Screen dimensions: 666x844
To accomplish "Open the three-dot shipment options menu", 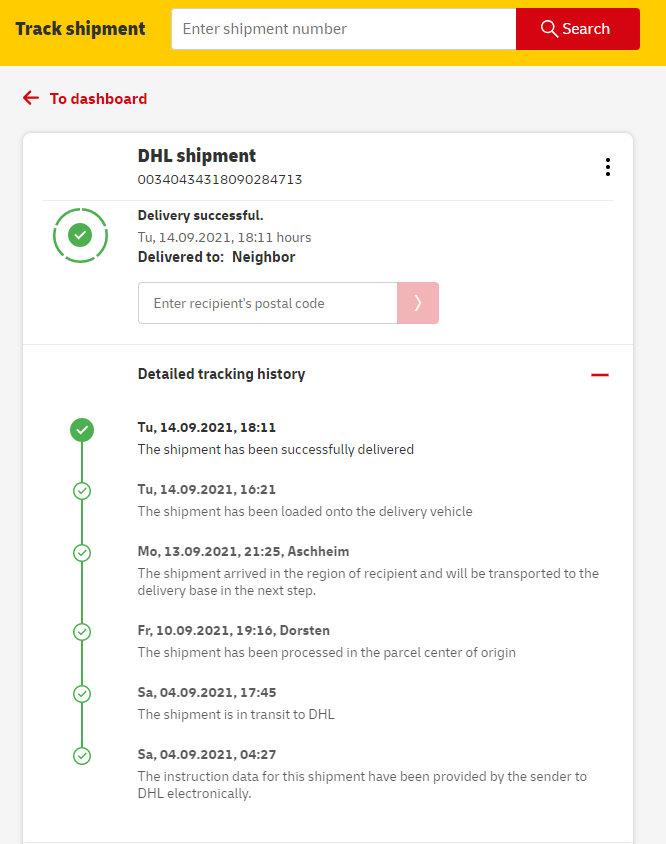I will coord(607,167).
